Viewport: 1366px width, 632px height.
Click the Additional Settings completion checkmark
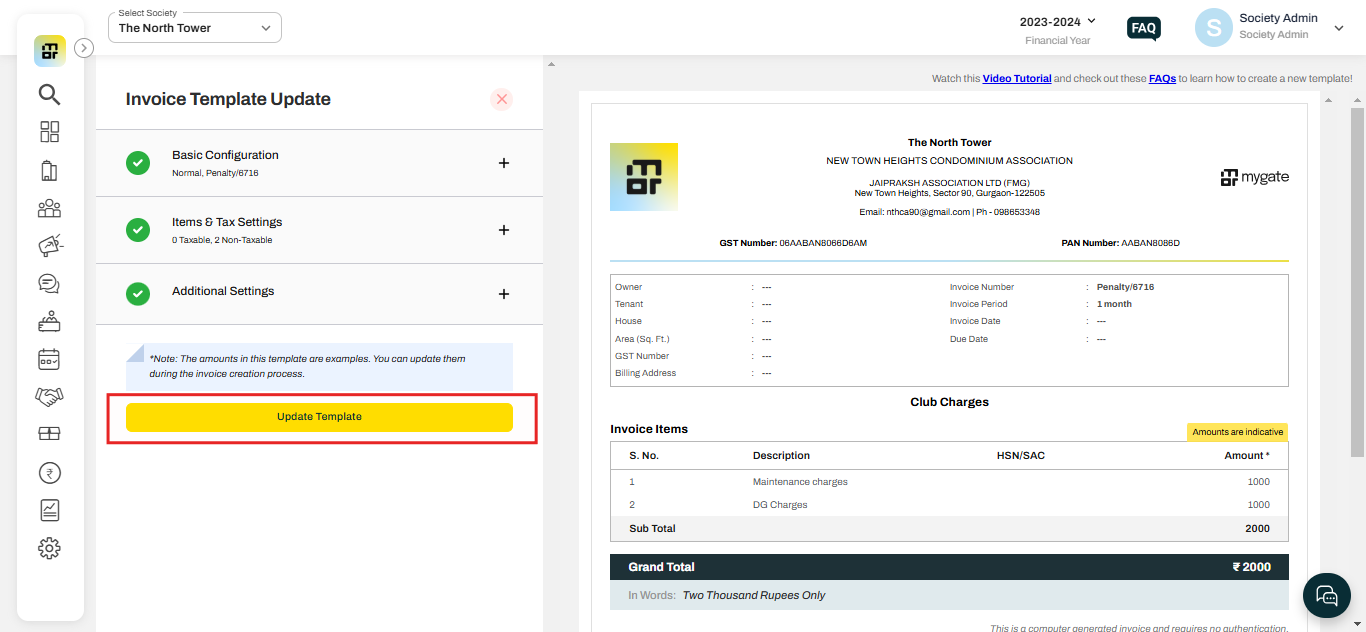pyautogui.click(x=138, y=293)
